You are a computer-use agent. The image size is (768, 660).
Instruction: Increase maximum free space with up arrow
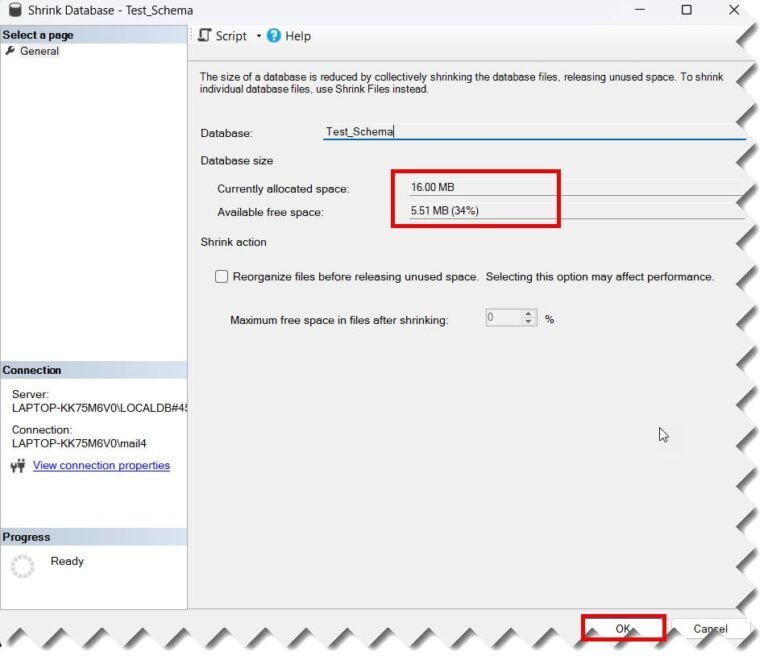[x=528, y=313]
